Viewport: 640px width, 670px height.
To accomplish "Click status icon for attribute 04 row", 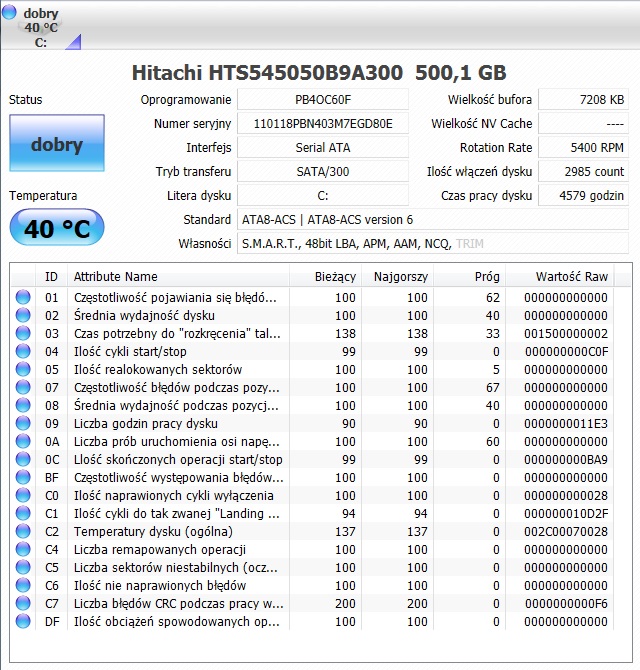I will (x=23, y=351).
